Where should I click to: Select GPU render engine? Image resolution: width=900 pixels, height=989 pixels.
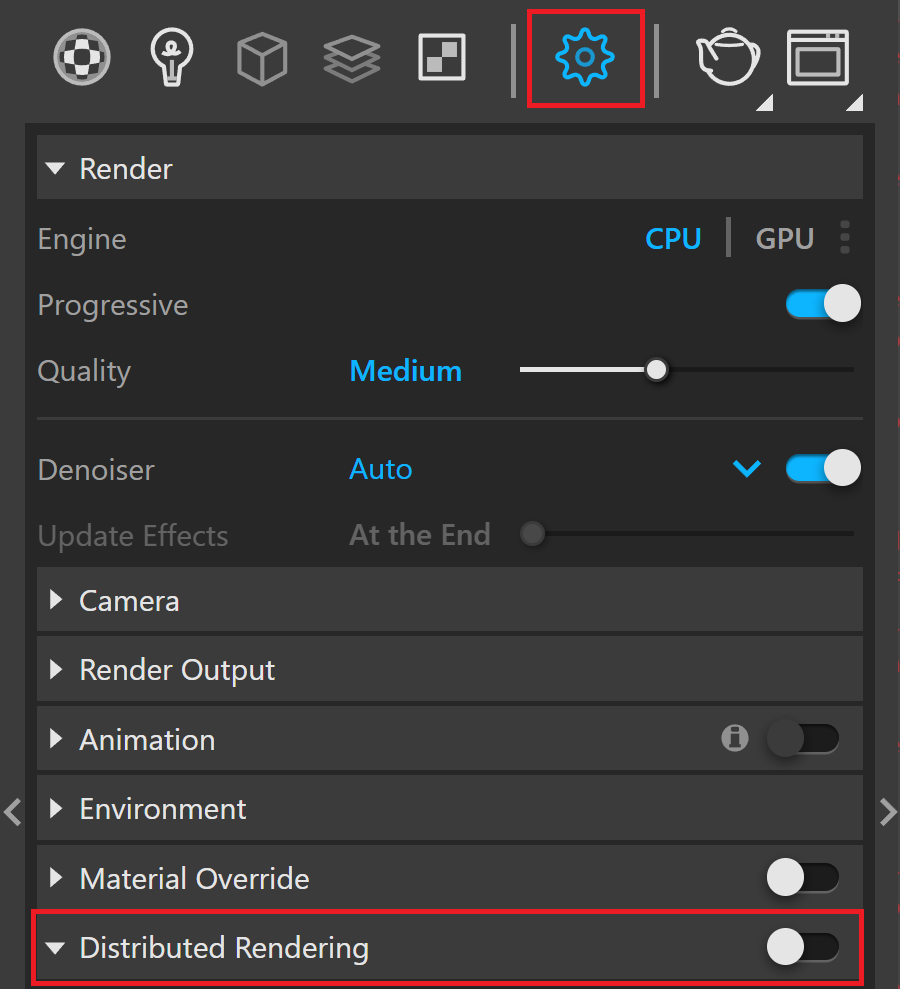[785, 238]
